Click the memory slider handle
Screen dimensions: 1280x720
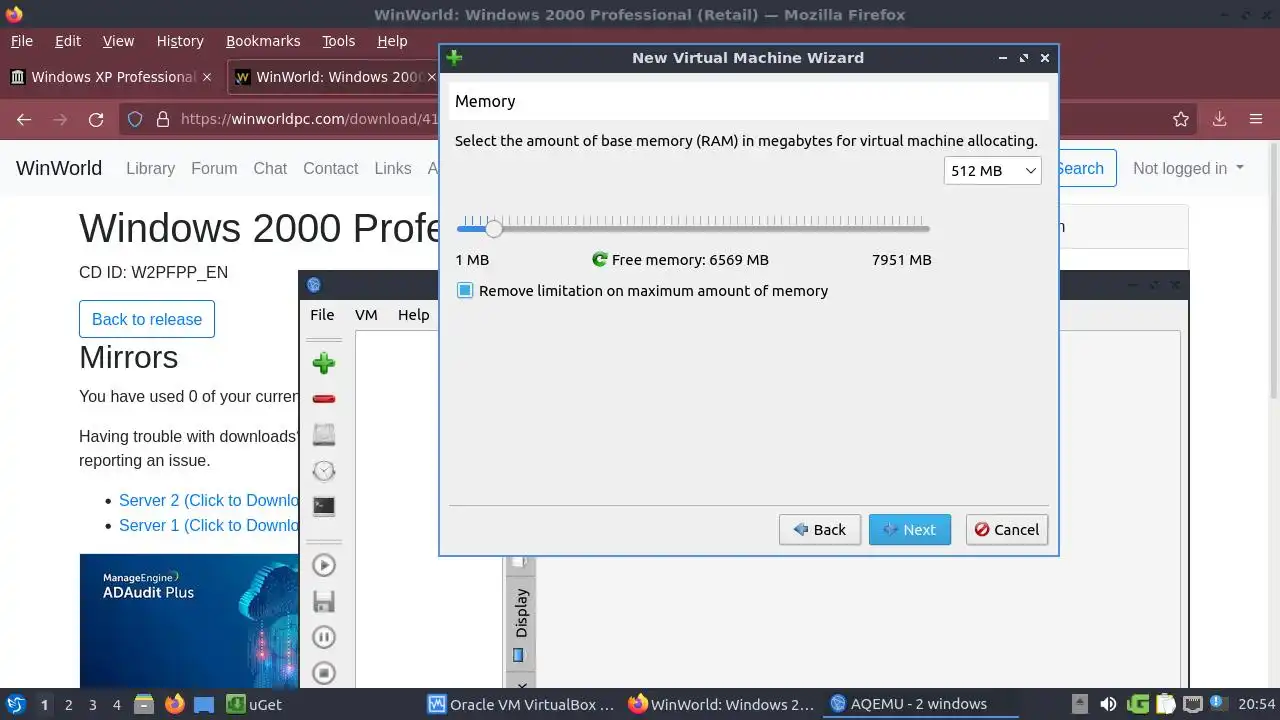tap(493, 229)
